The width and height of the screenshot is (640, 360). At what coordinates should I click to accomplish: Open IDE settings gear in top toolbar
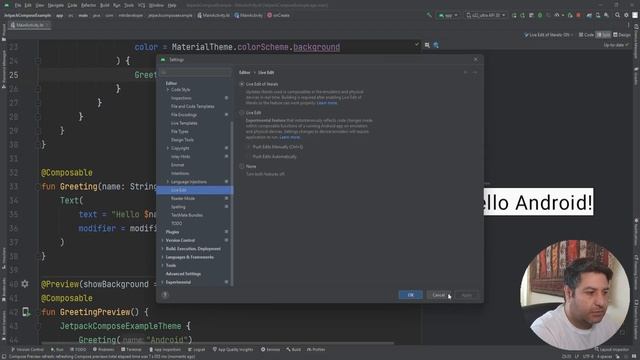point(626,15)
